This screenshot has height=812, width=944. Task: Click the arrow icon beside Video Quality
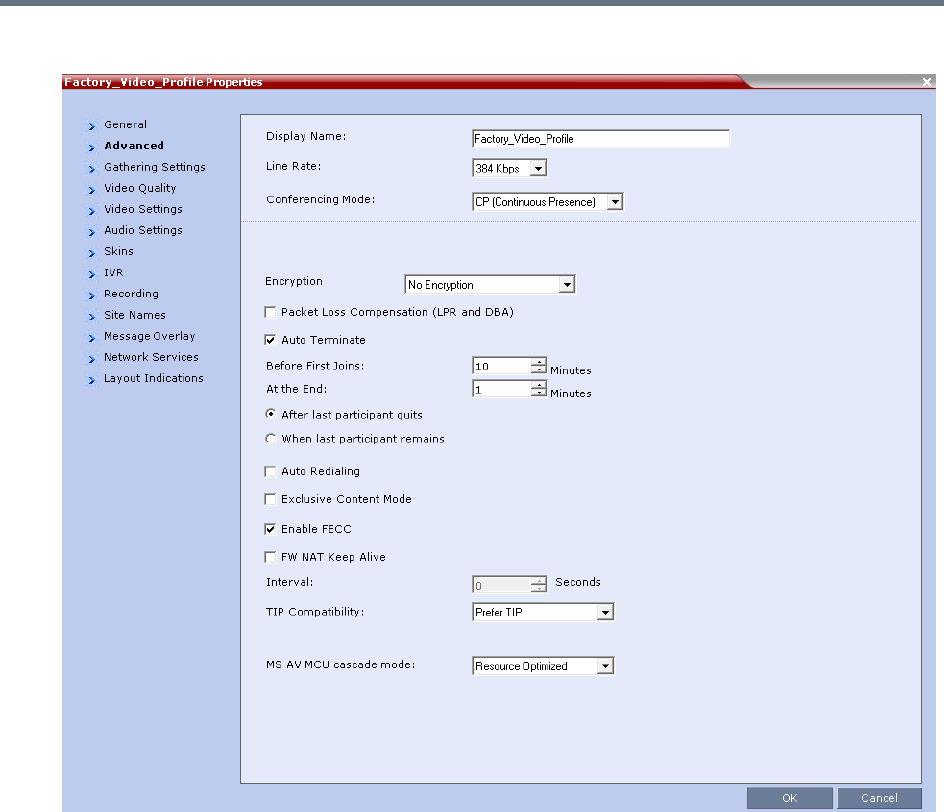[92, 190]
